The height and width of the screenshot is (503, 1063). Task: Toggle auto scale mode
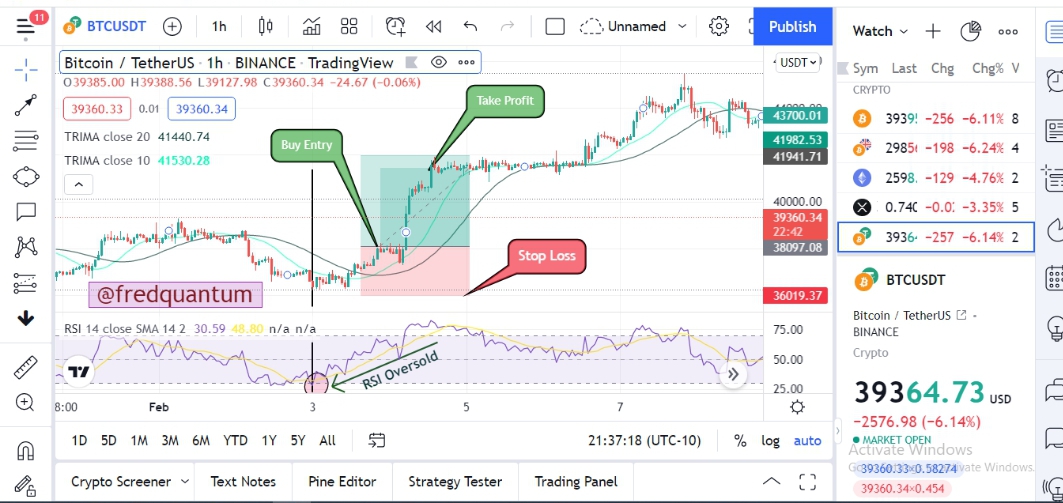pyautogui.click(x=807, y=441)
